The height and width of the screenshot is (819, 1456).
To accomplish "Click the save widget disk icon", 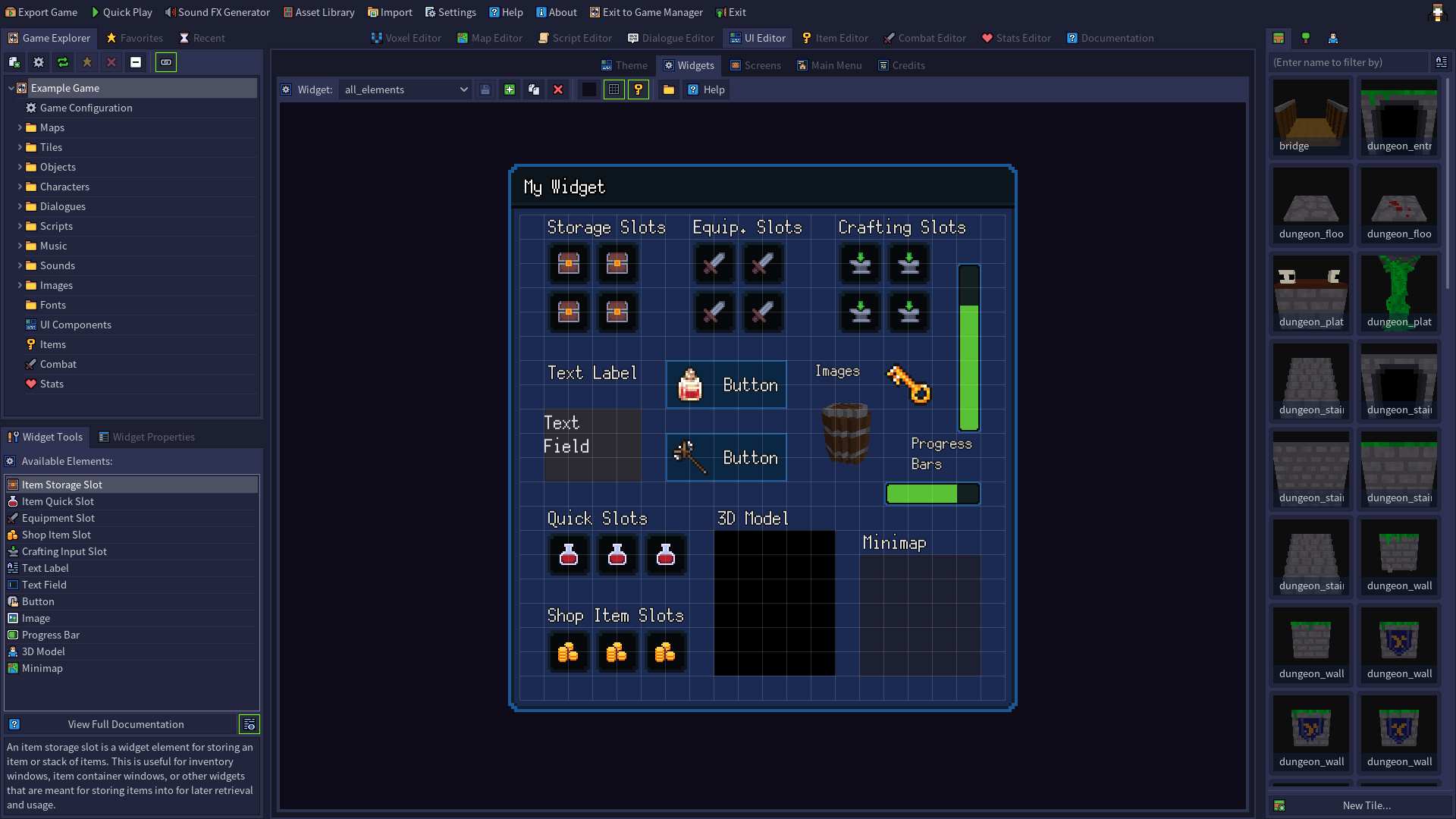I will [485, 89].
